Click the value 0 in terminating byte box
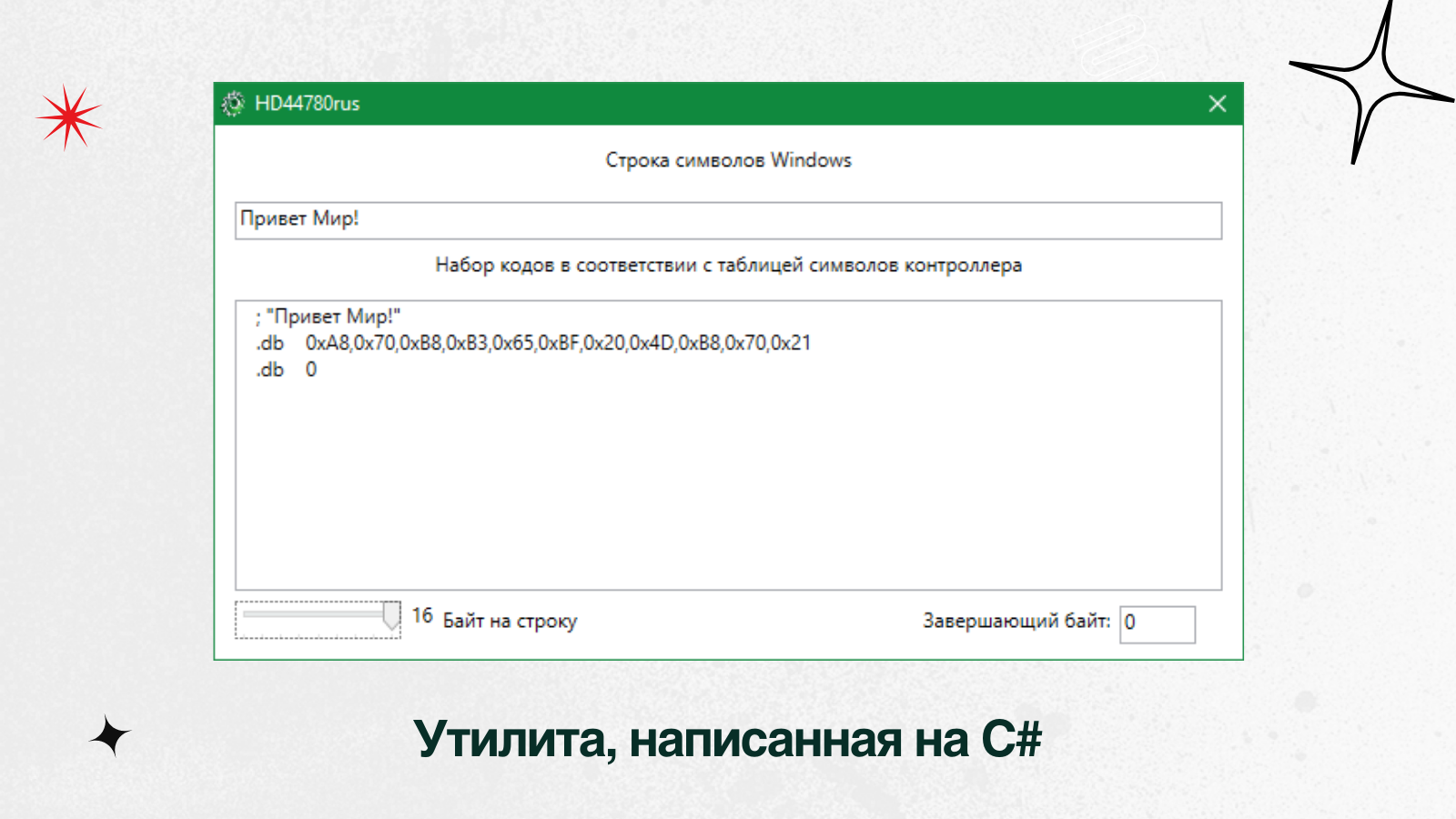This screenshot has width=1456, height=819. tap(1131, 623)
